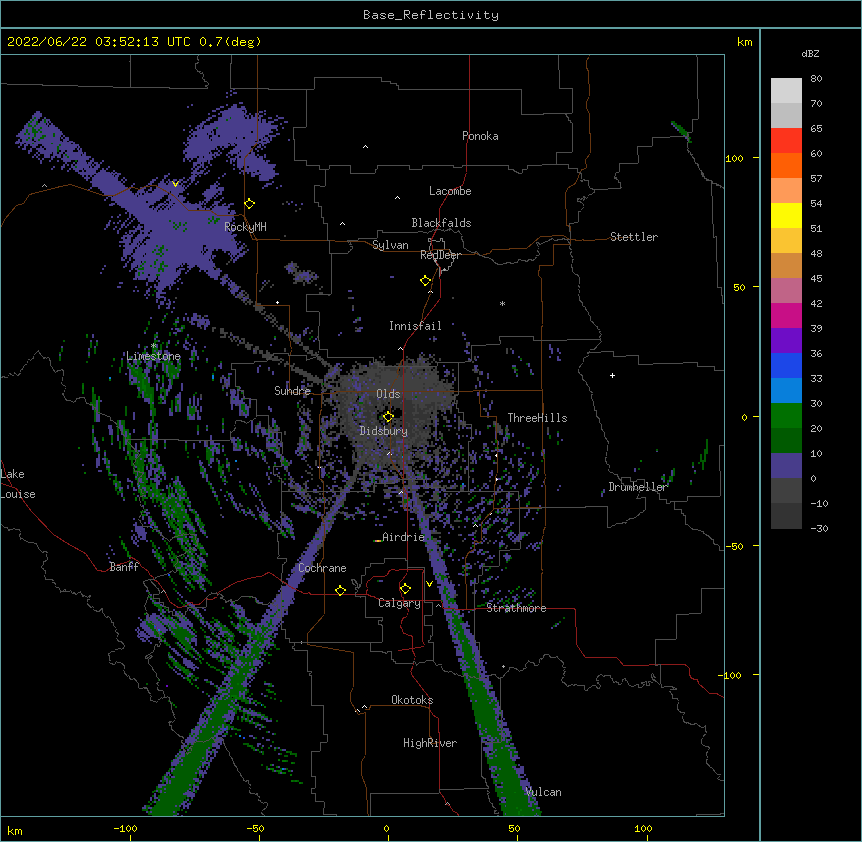Click the Limestone label on map
Viewport: 862px width, 842px height.
click(x=153, y=356)
